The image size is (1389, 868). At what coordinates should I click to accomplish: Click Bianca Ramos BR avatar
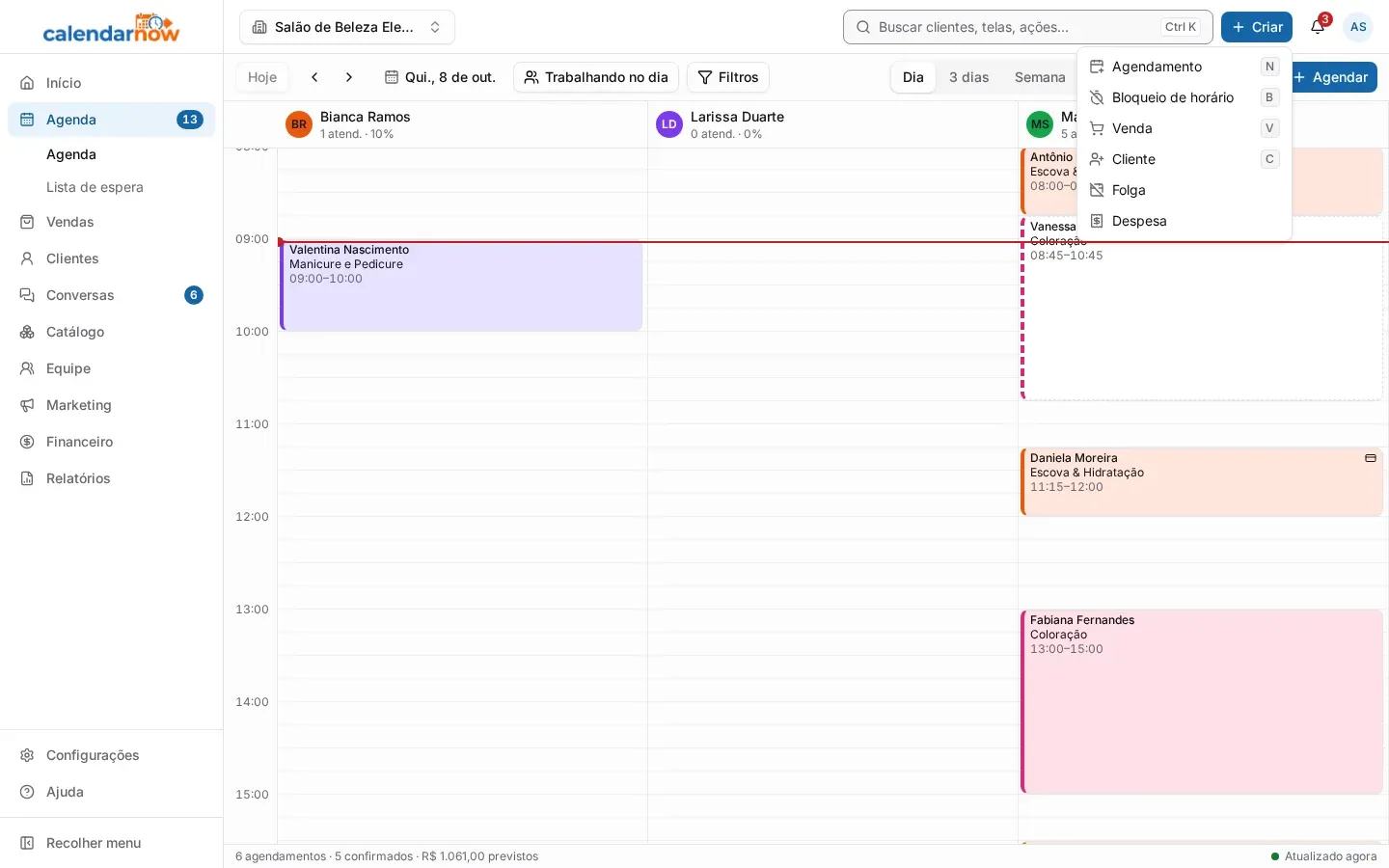click(x=299, y=124)
